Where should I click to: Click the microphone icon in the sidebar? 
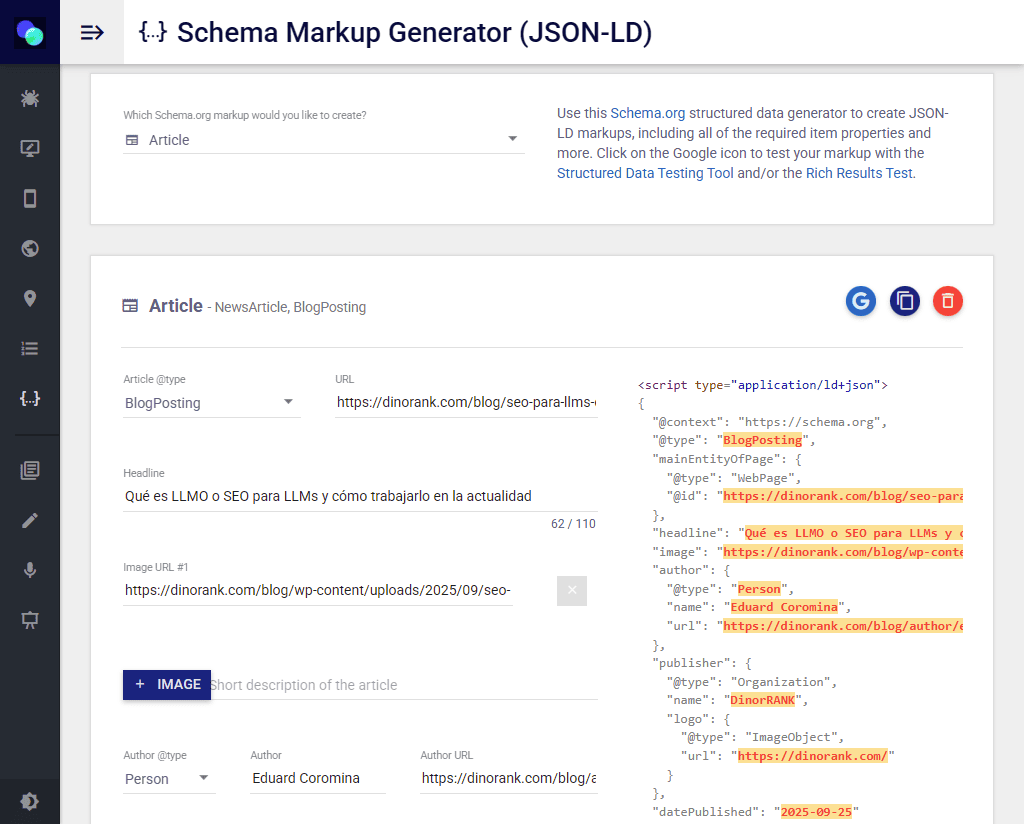(30, 570)
